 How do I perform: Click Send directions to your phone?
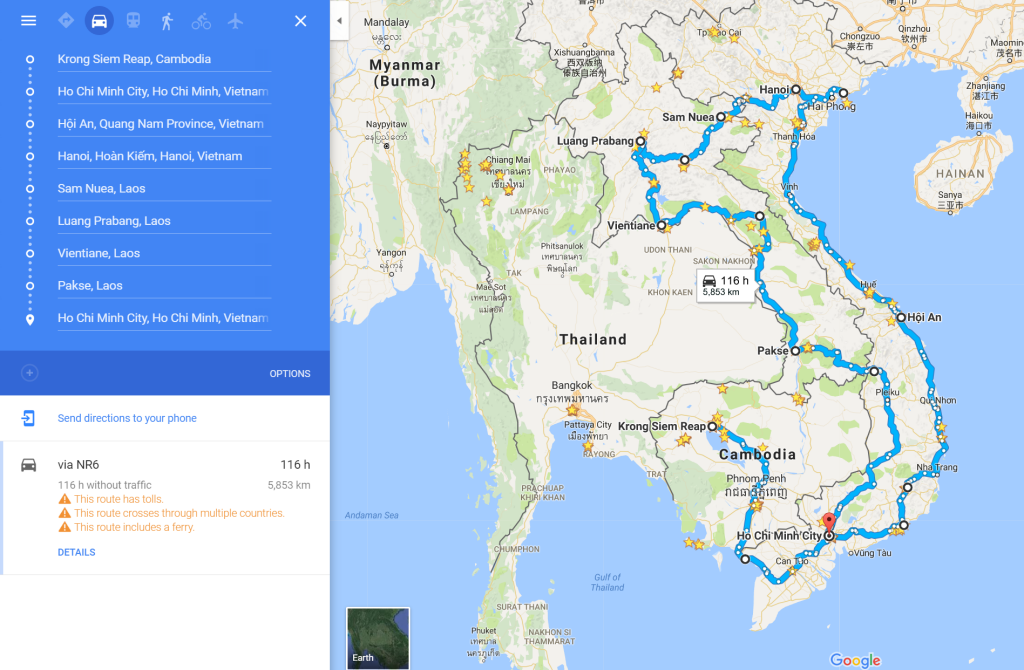pyautogui.click(x=127, y=418)
